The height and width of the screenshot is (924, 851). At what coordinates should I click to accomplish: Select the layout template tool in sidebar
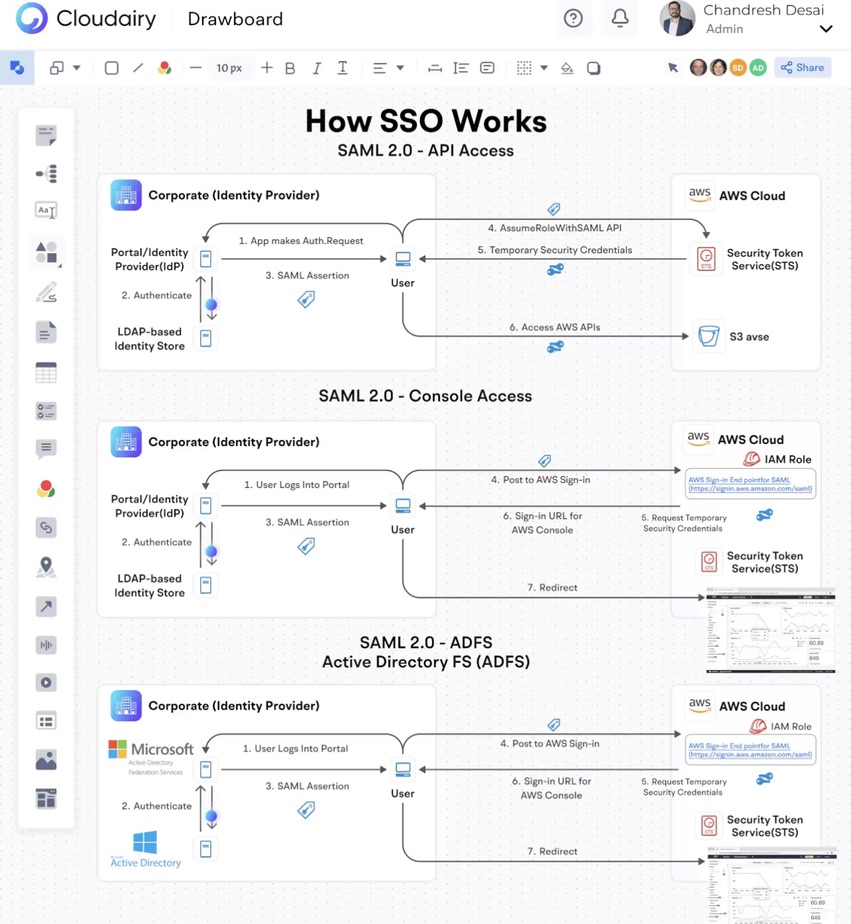coord(46,798)
